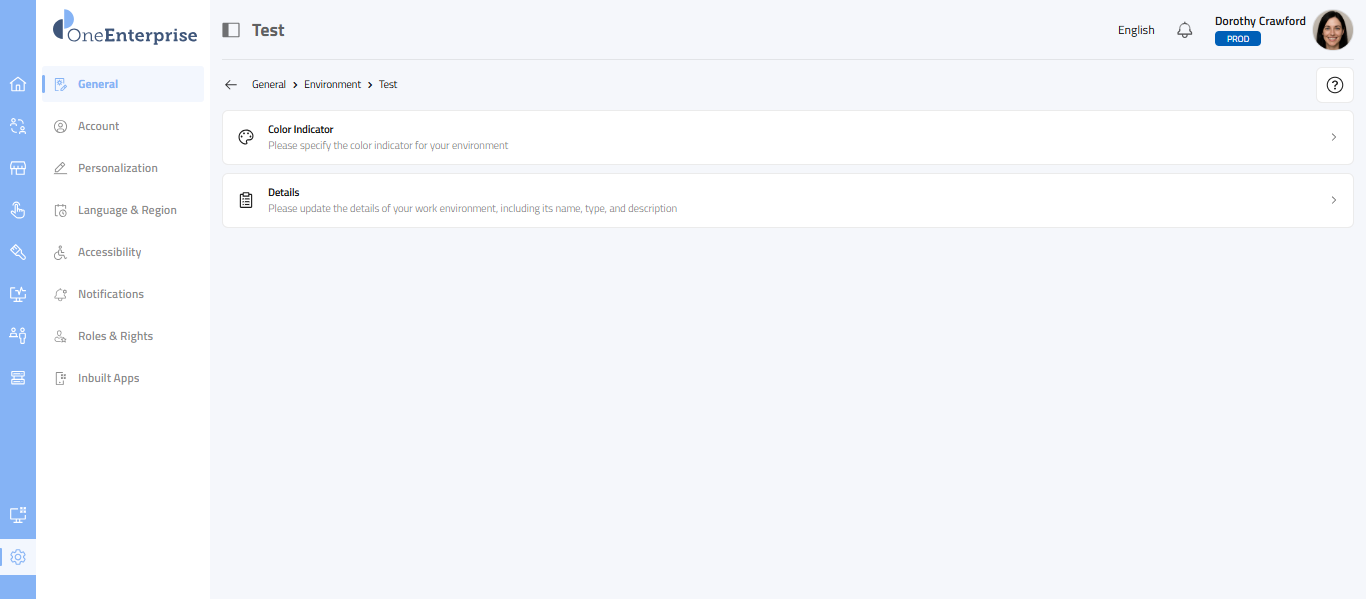Open Personalization settings
This screenshot has height=599, width=1366.
tap(117, 168)
